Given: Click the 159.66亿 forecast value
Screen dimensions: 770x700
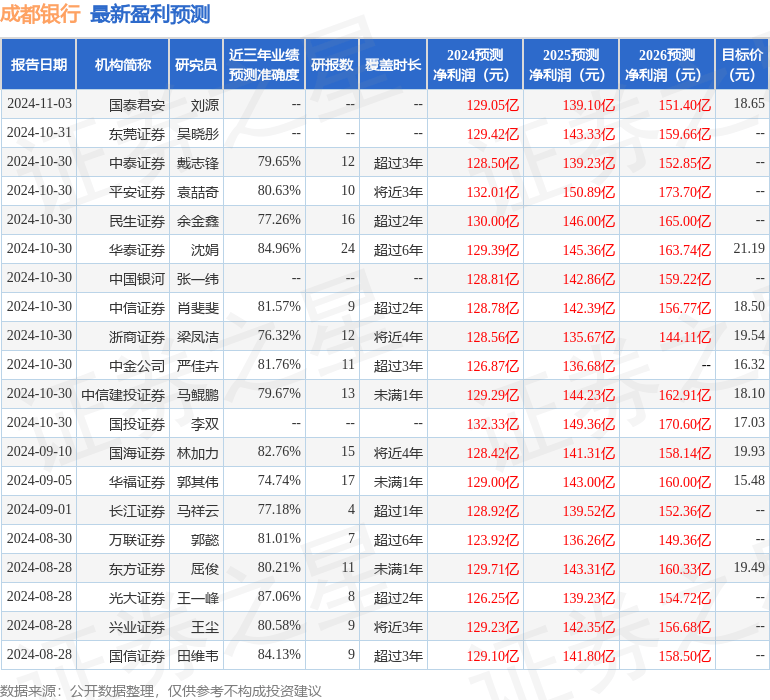Looking at the screenshot, I should point(685,134).
